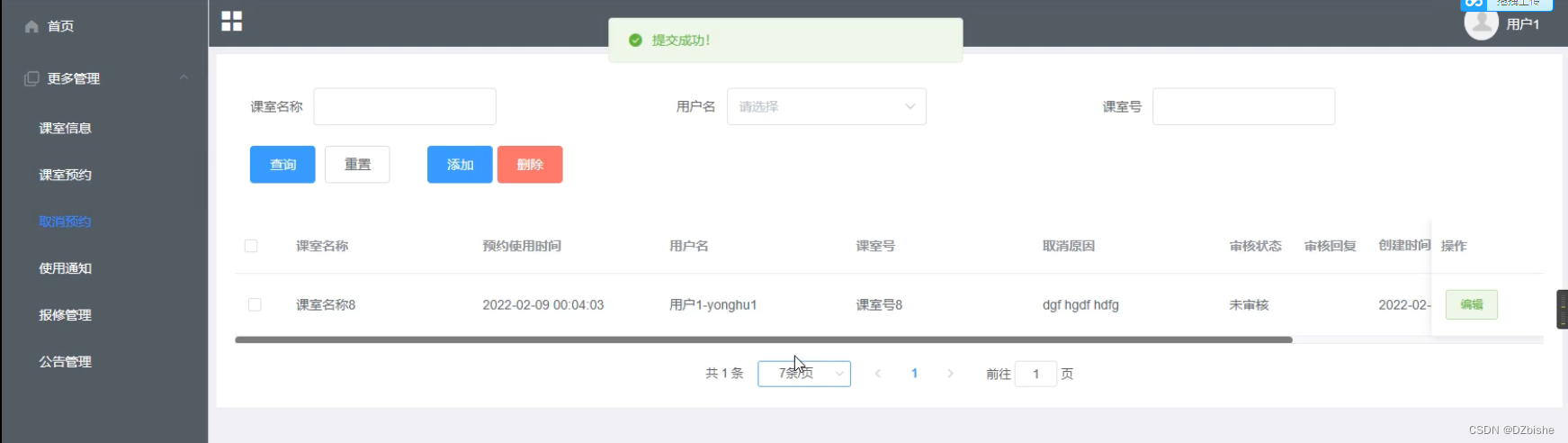Click the 添加 button
This screenshot has height=443, width=1568.
click(x=460, y=165)
